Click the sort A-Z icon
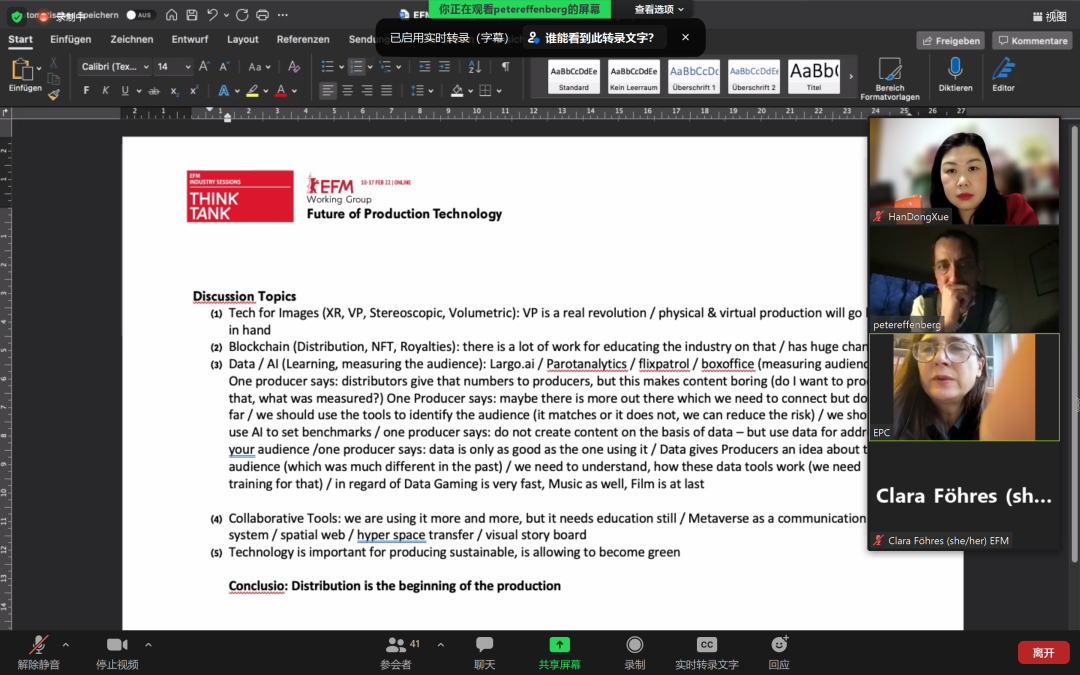The height and width of the screenshot is (675, 1080). (475, 67)
